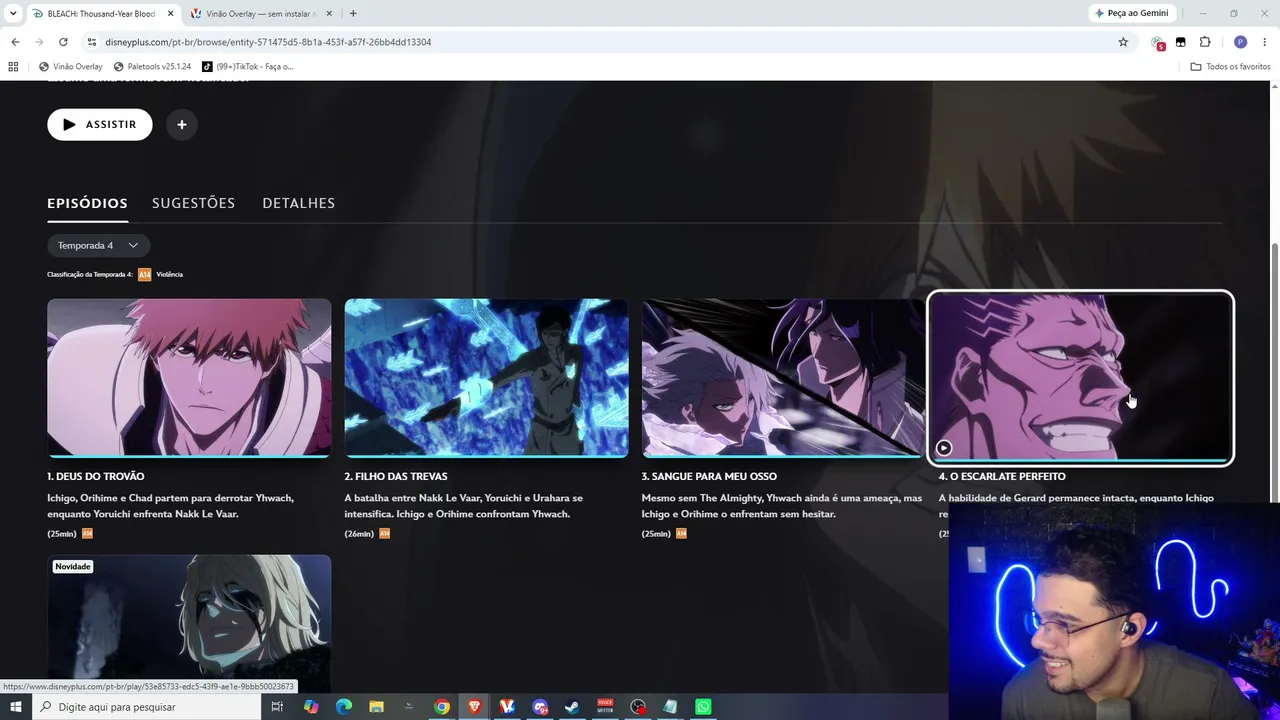Click the title '2. FILHO DAS TREVAS'
This screenshot has height=720, width=1280.
(396, 476)
